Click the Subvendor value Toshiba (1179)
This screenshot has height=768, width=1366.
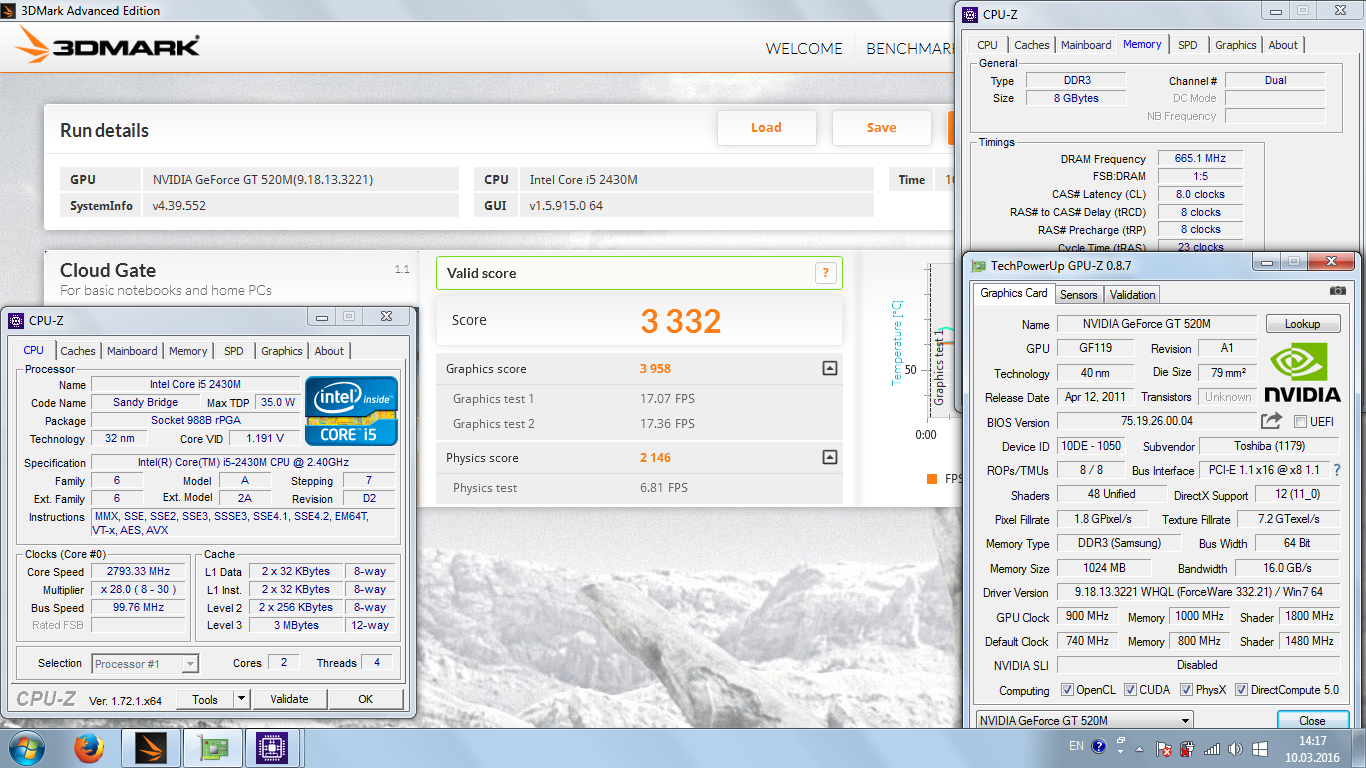(1269, 446)
